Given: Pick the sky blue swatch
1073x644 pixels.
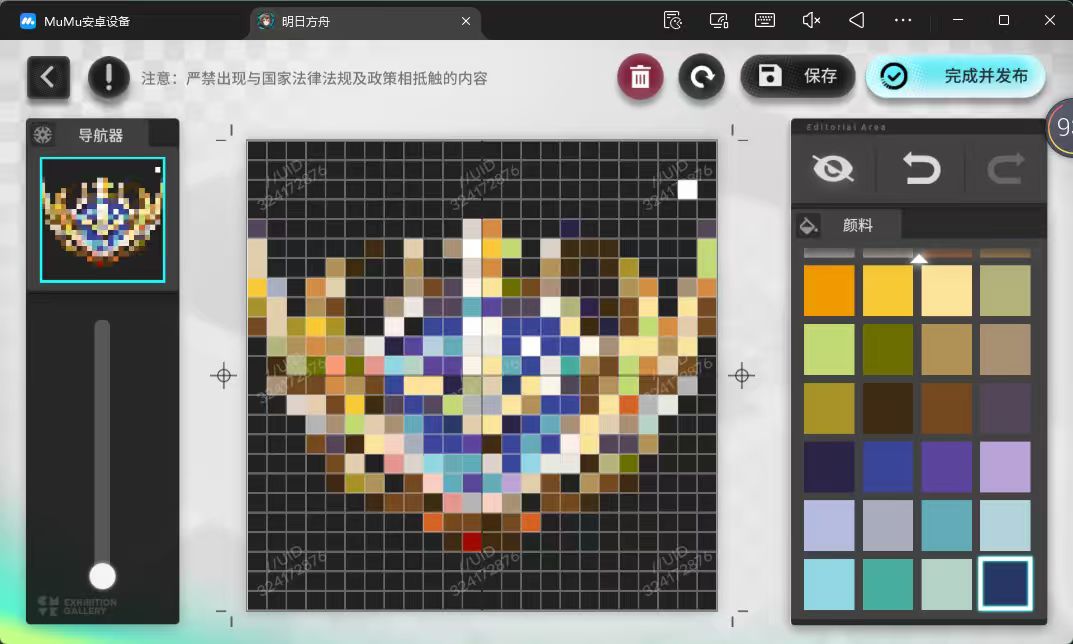Looking at the screenshot, I should 829,584.
